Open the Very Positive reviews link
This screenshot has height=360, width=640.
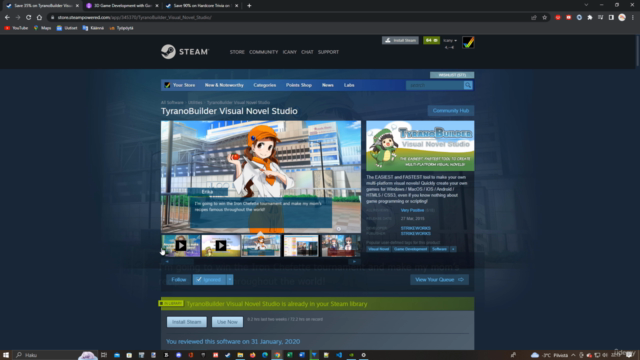tap(412, 210)
